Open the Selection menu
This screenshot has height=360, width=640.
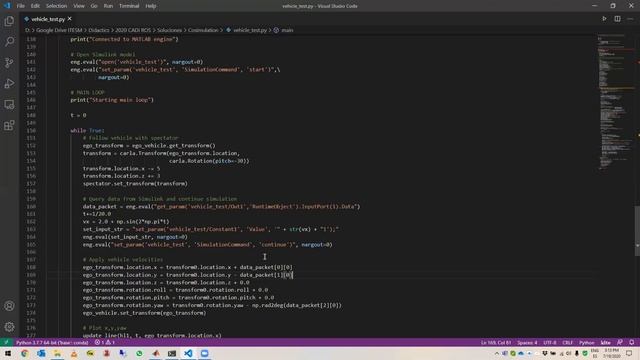click(56, 6)
